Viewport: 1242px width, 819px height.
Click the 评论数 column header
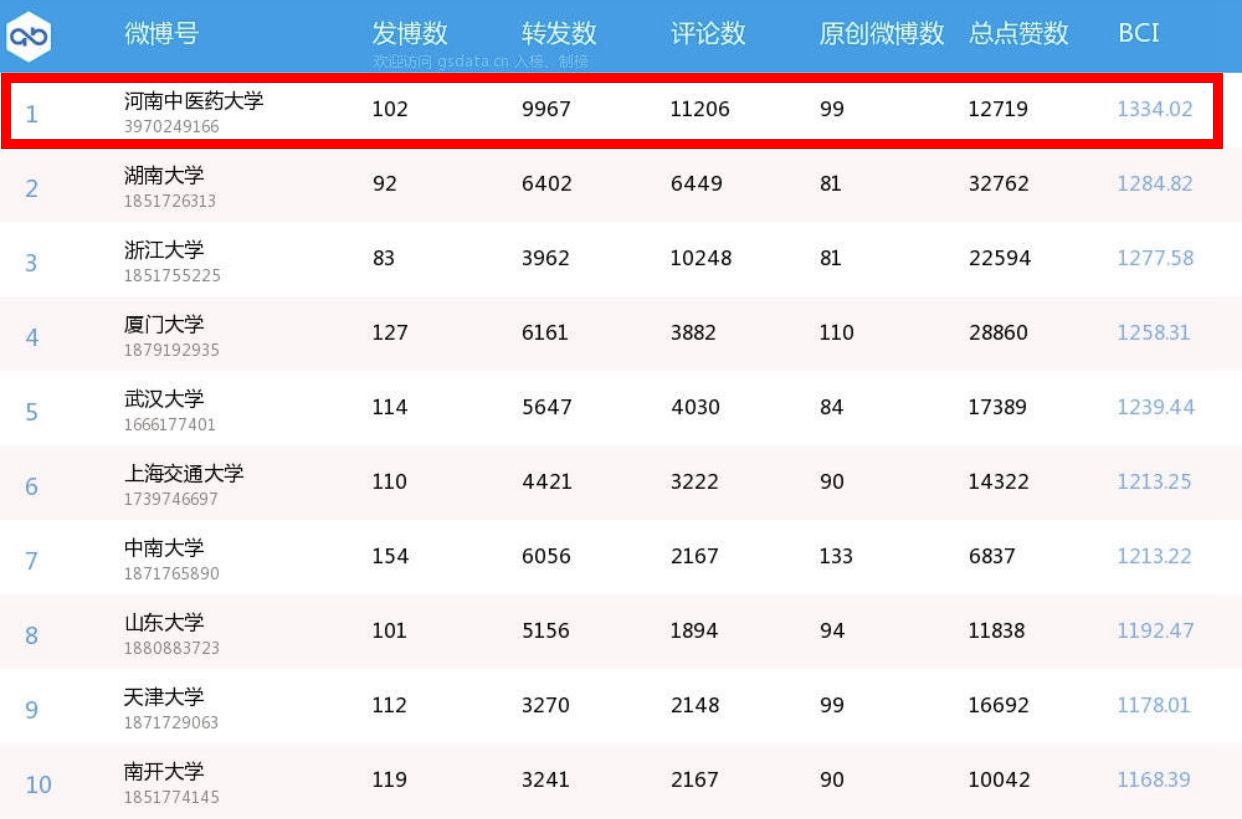707,33
